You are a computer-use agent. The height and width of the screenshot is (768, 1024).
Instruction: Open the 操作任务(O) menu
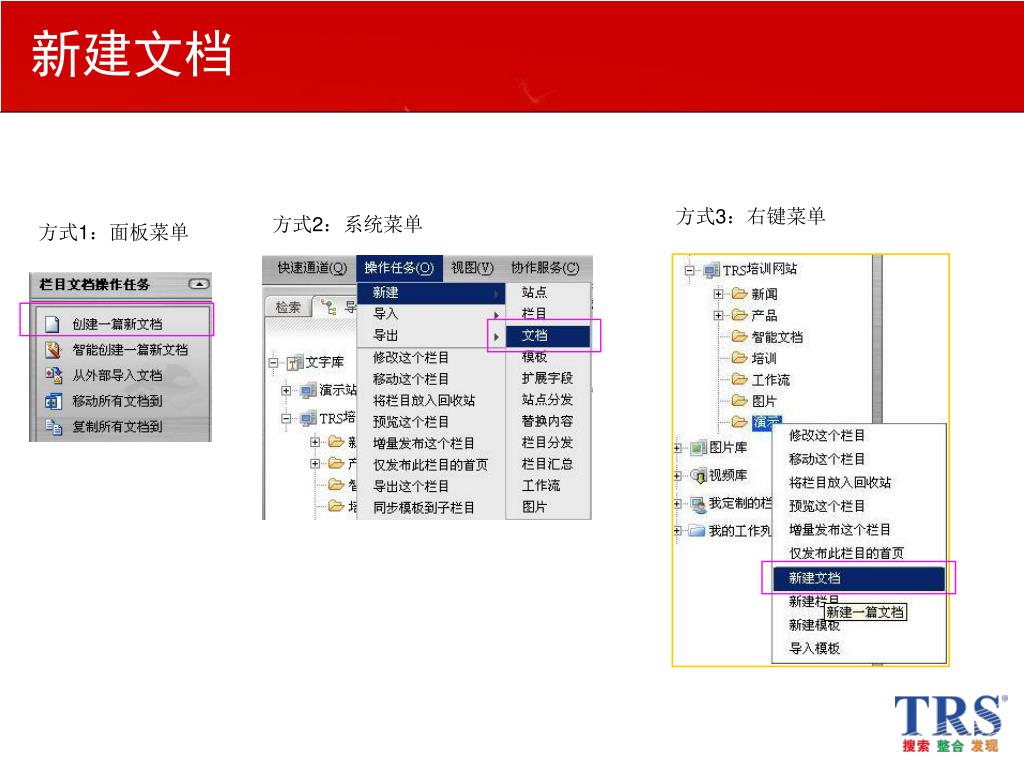point(399,268)
